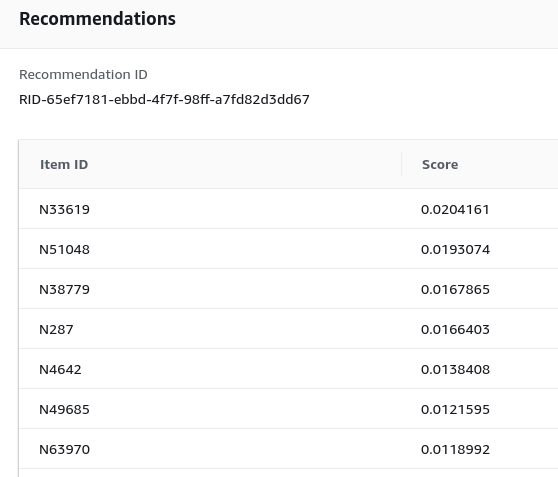558x477 pixels.
Task: Select item N287 in the table
Action: (56, 329)
